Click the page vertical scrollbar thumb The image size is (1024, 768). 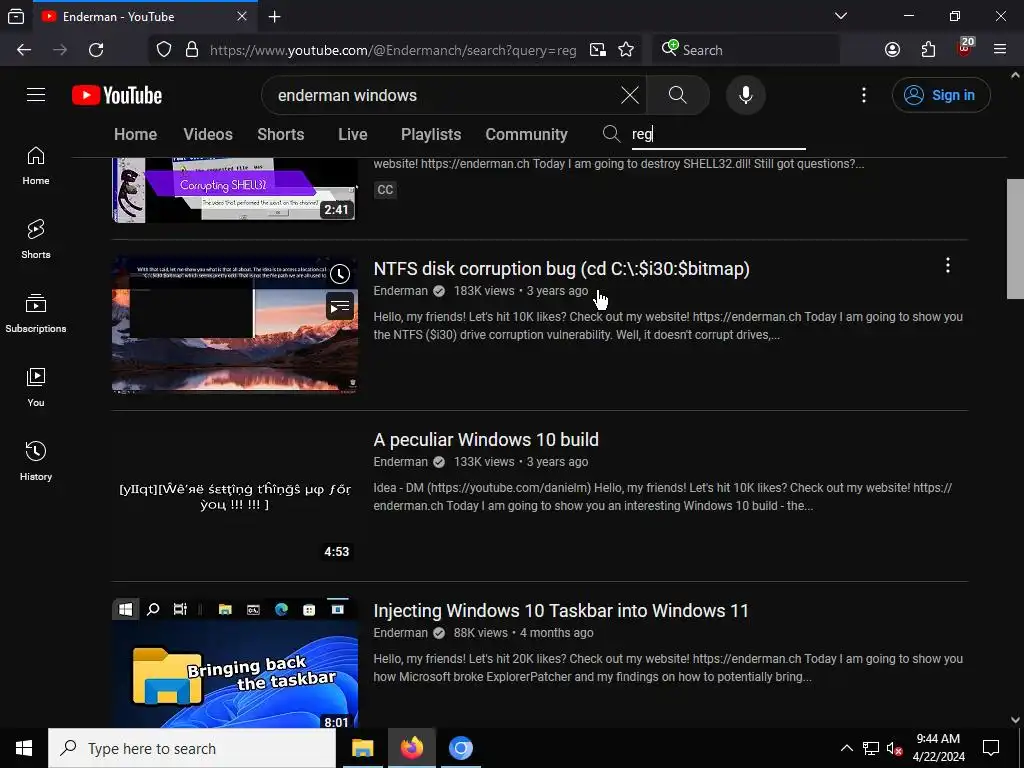[1015, 238]
